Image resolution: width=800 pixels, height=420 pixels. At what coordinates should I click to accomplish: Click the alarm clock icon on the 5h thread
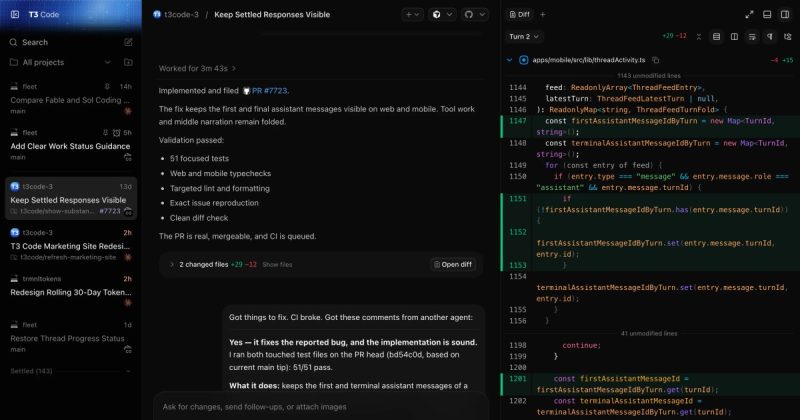coord(116,133)
